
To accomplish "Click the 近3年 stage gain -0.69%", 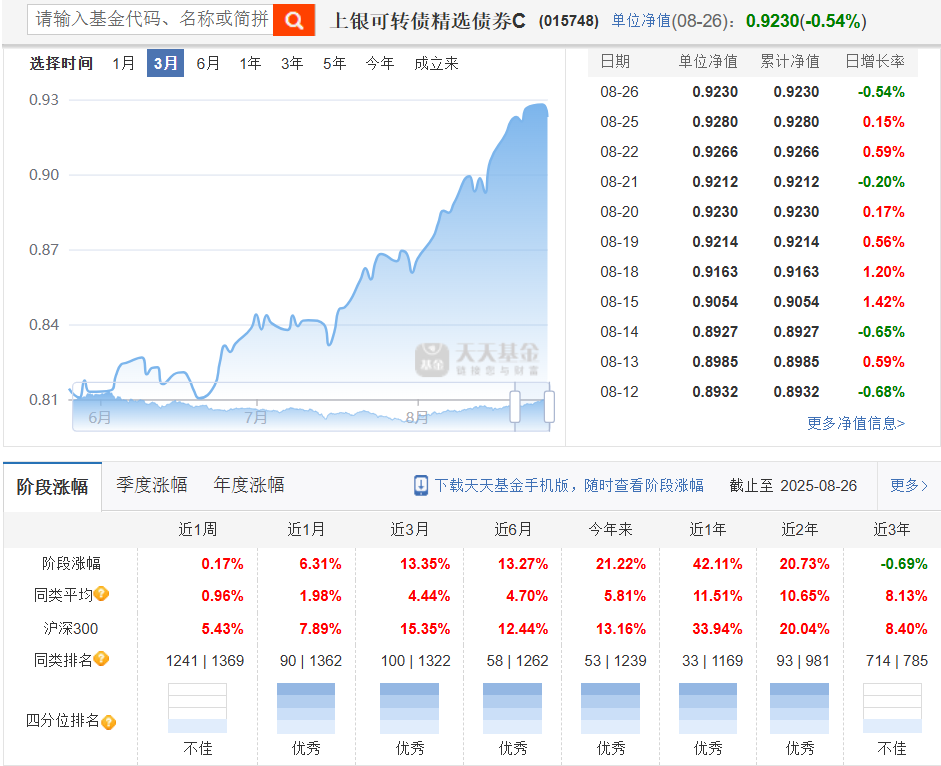I will [904, 564].
